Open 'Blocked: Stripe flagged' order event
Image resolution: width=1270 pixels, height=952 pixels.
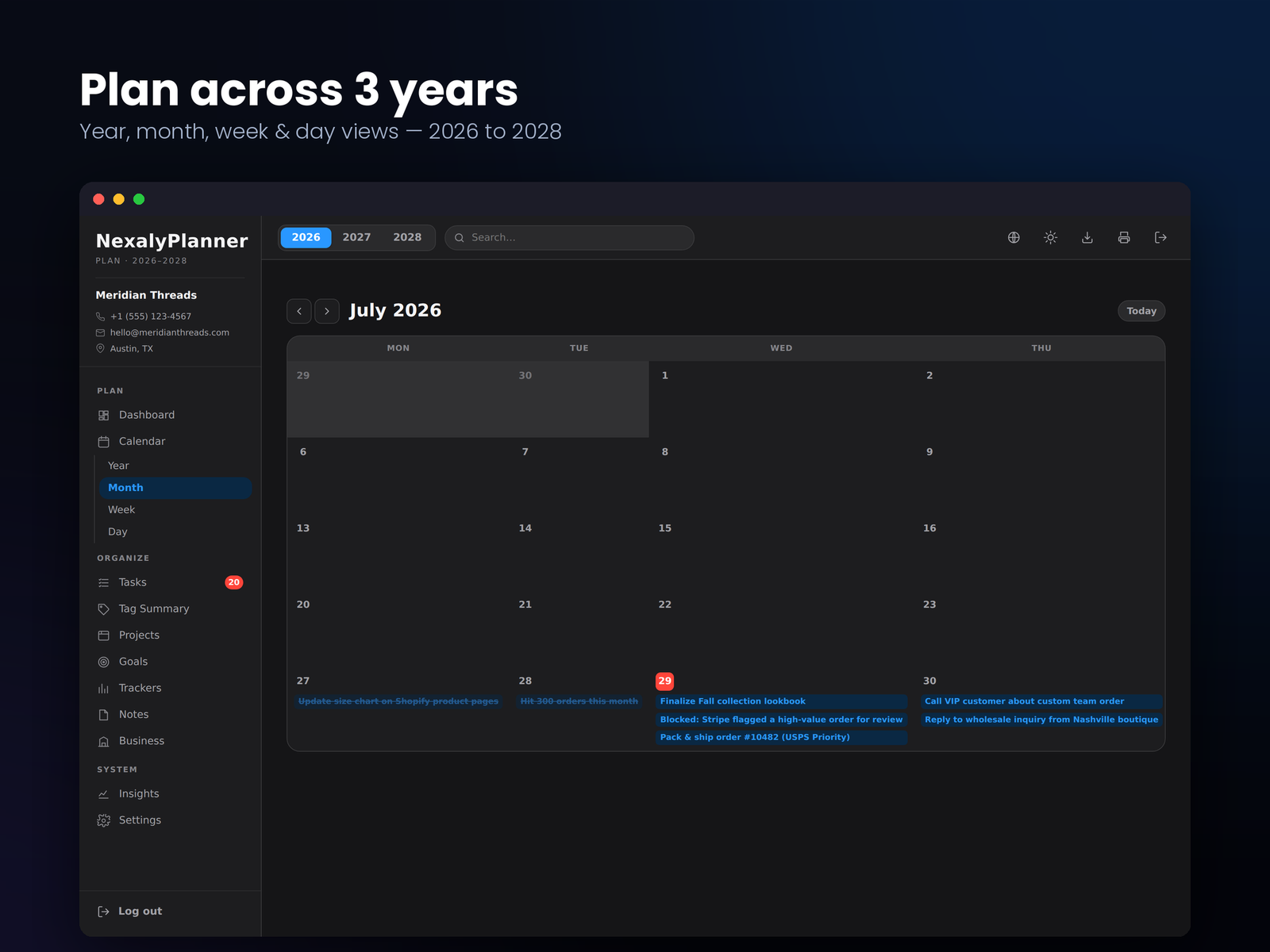pos(781,720)
